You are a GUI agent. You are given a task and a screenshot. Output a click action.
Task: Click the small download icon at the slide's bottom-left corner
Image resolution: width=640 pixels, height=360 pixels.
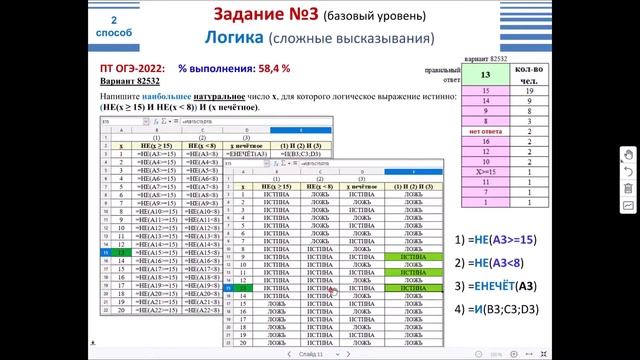[x=93, y=343]
